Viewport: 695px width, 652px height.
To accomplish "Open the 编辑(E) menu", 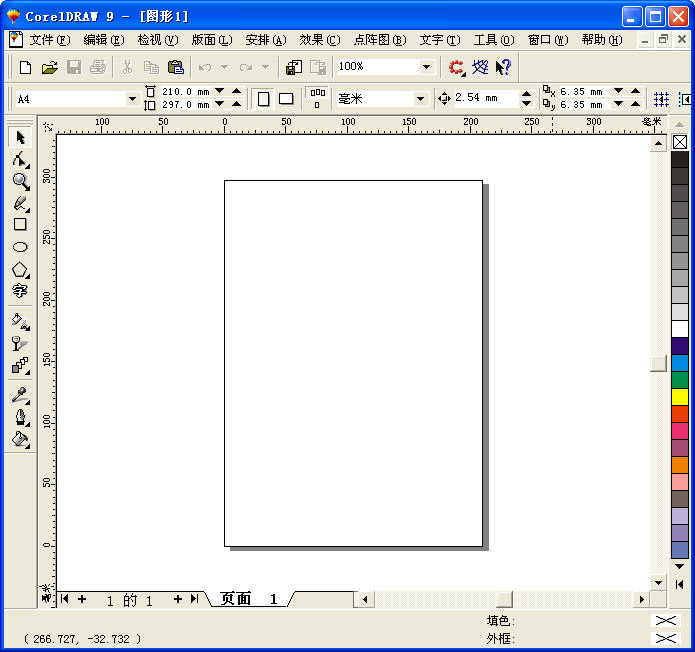I will coord(104,40).
